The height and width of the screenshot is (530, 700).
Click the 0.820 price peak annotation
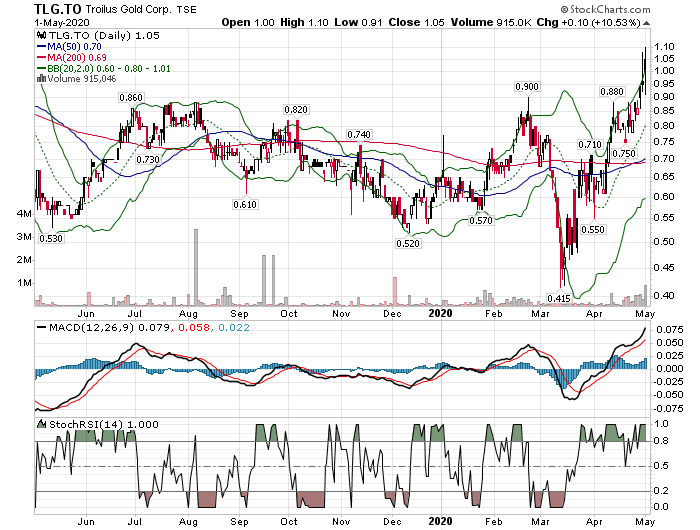(x=296, y=110)
